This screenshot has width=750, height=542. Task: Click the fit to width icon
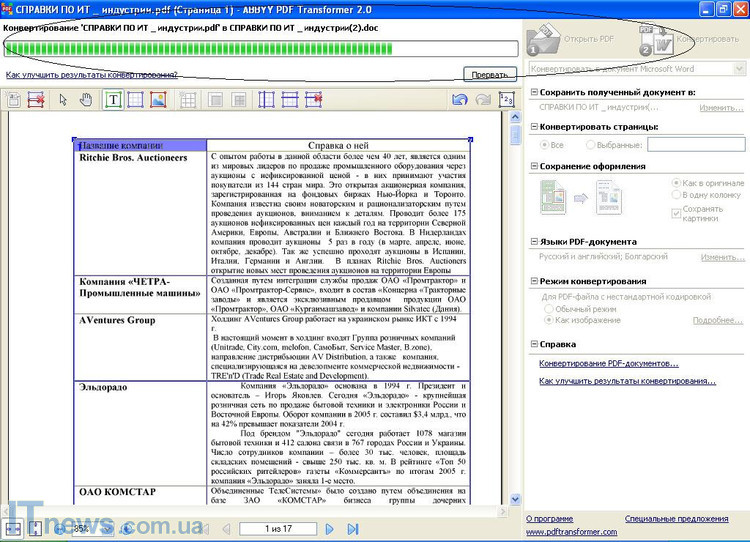[x=13, y=529]
